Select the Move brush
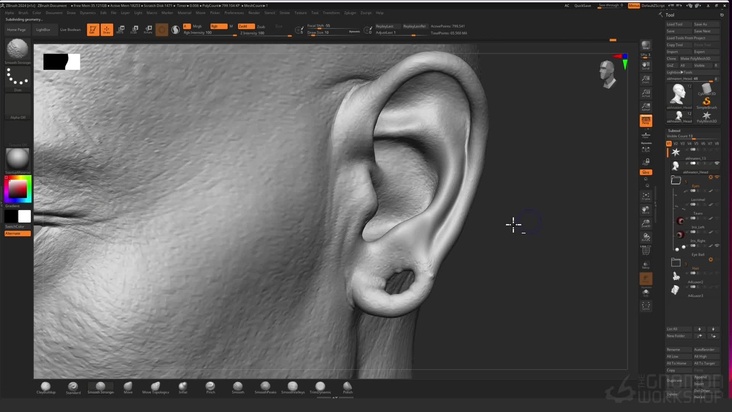The height and width of the screenshot is (412, 732). tap(128, 387)
